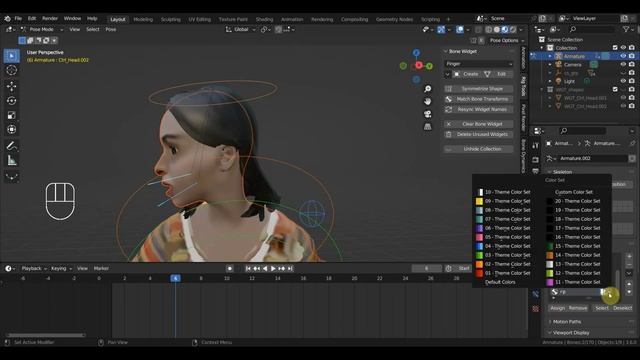Jump to the timeline end frame
The image size is (640, 360).
point(290,269)
